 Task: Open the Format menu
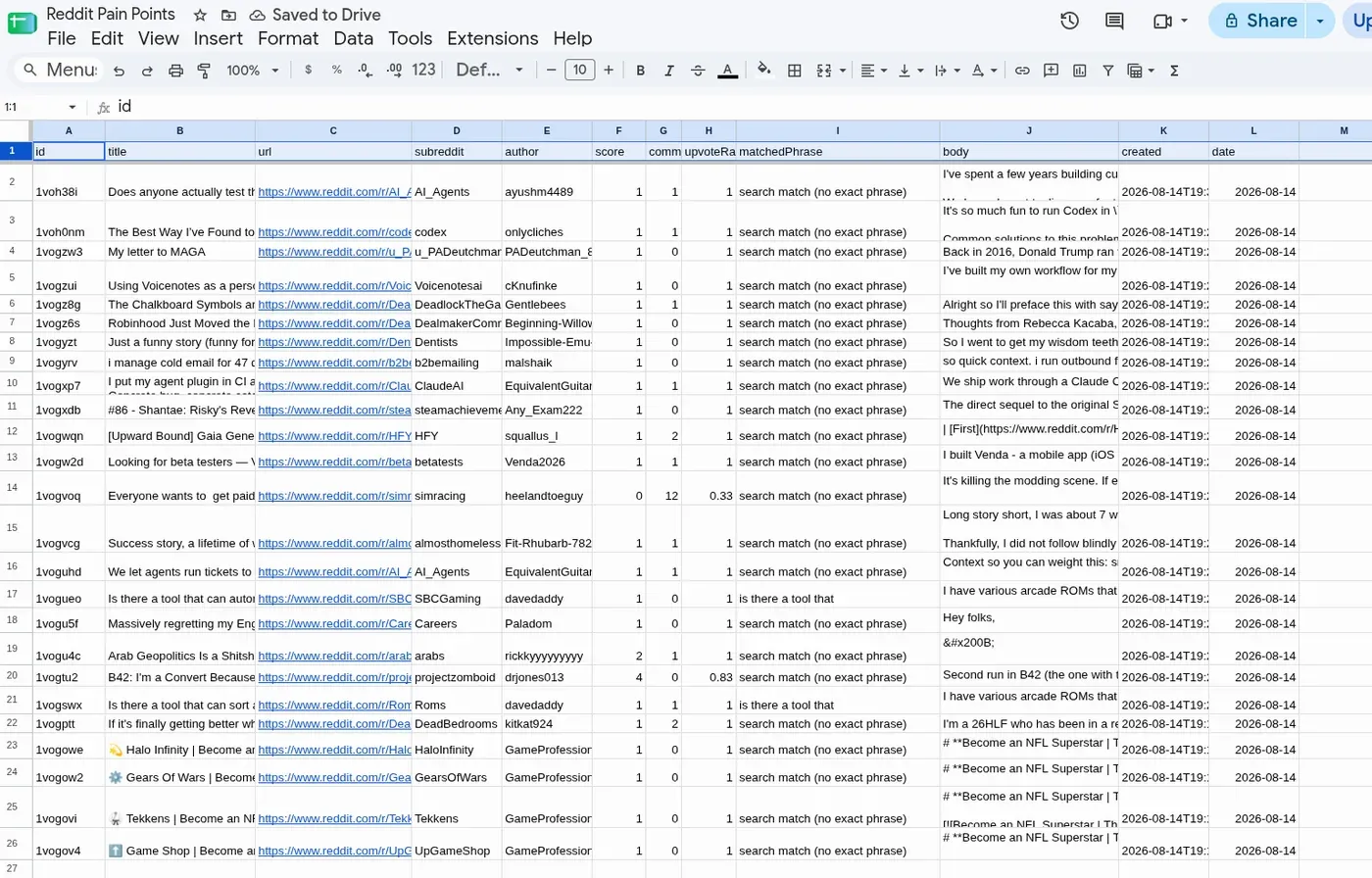click(288, 38)
